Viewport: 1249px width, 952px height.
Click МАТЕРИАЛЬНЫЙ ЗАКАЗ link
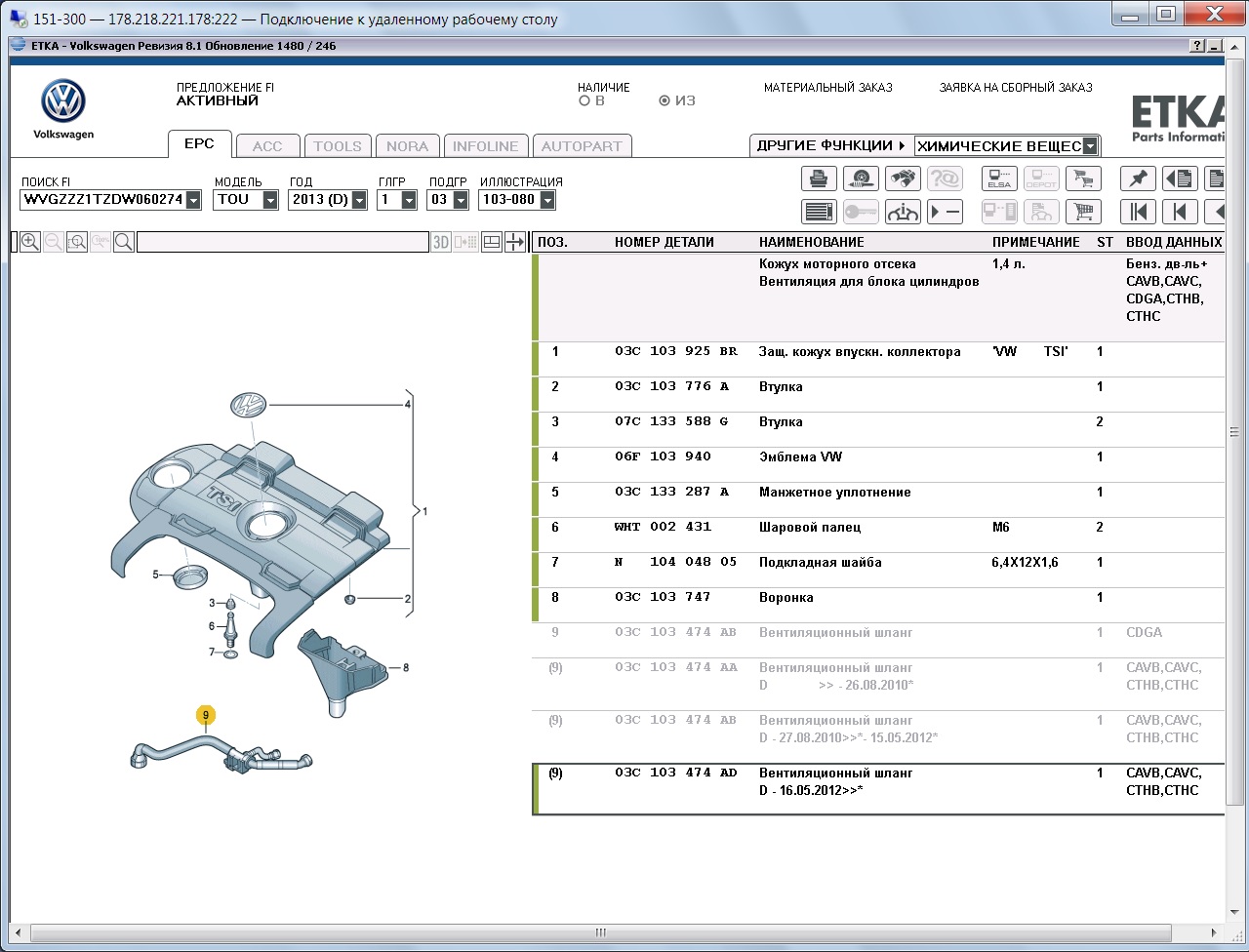(828, 88)
